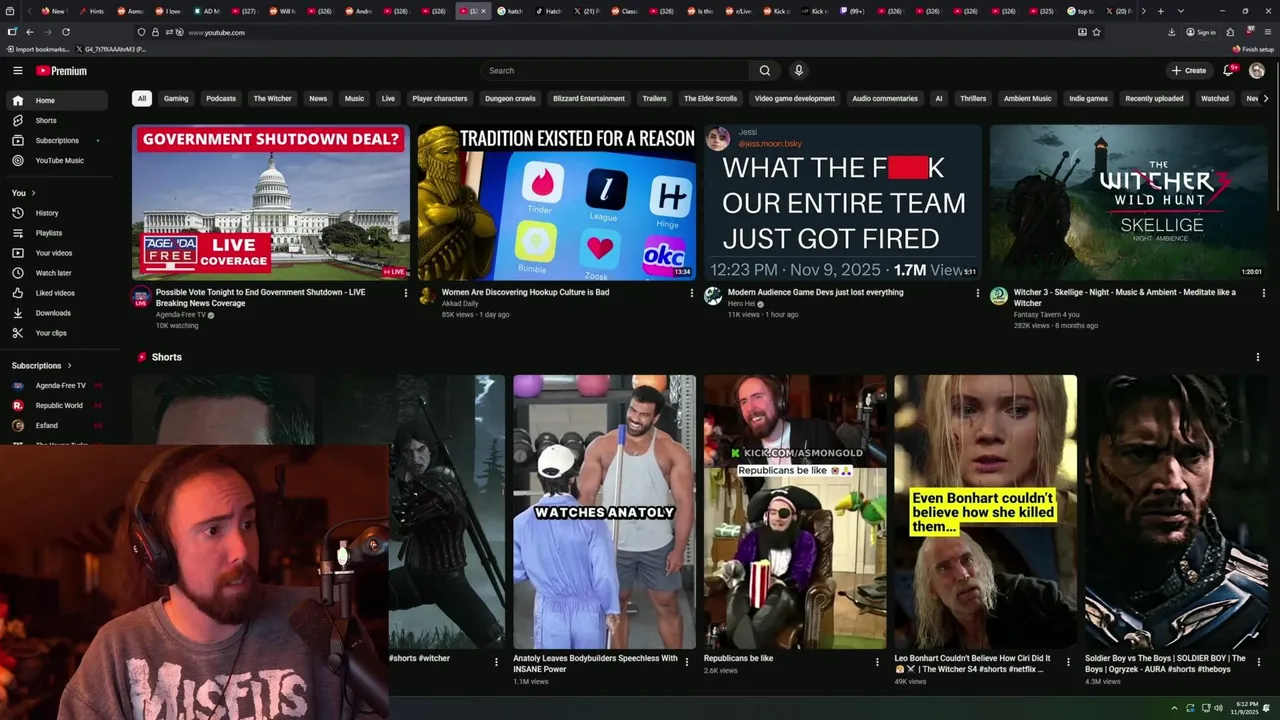The image size is (1280, 720).
Task: Select the Trailers filter chip
Action: (654, 99)
